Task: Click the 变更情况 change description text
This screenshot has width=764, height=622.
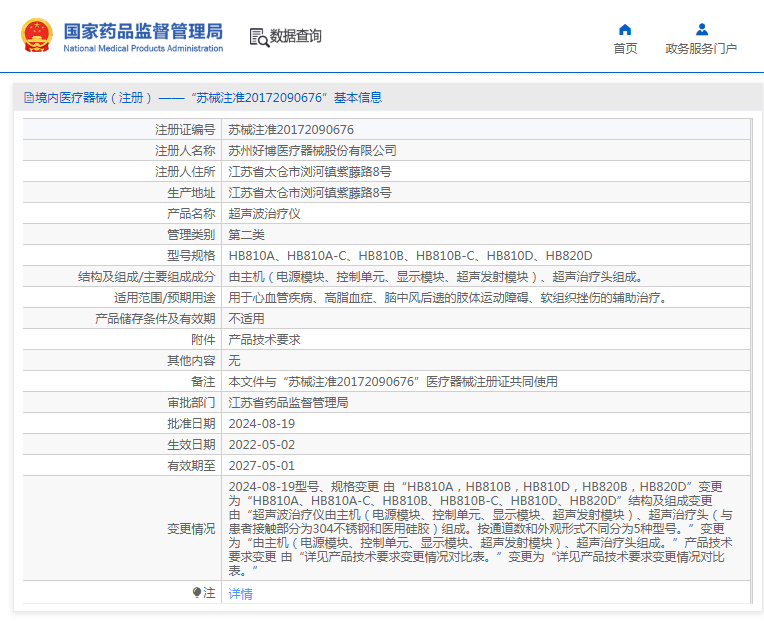Action: (480, 528)
